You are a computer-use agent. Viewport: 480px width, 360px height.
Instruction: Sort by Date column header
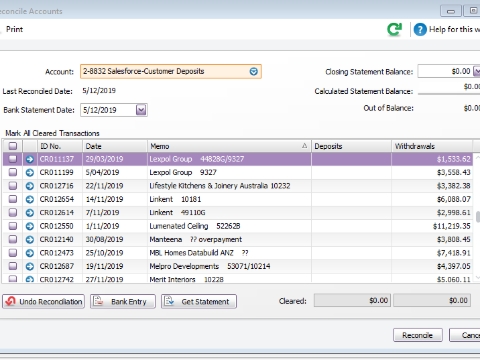115,146
